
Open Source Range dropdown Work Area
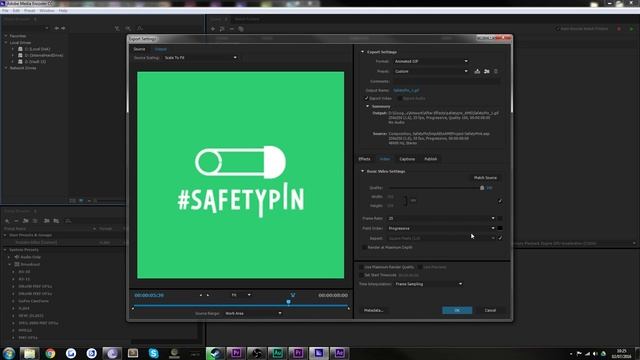coord(253,313)
